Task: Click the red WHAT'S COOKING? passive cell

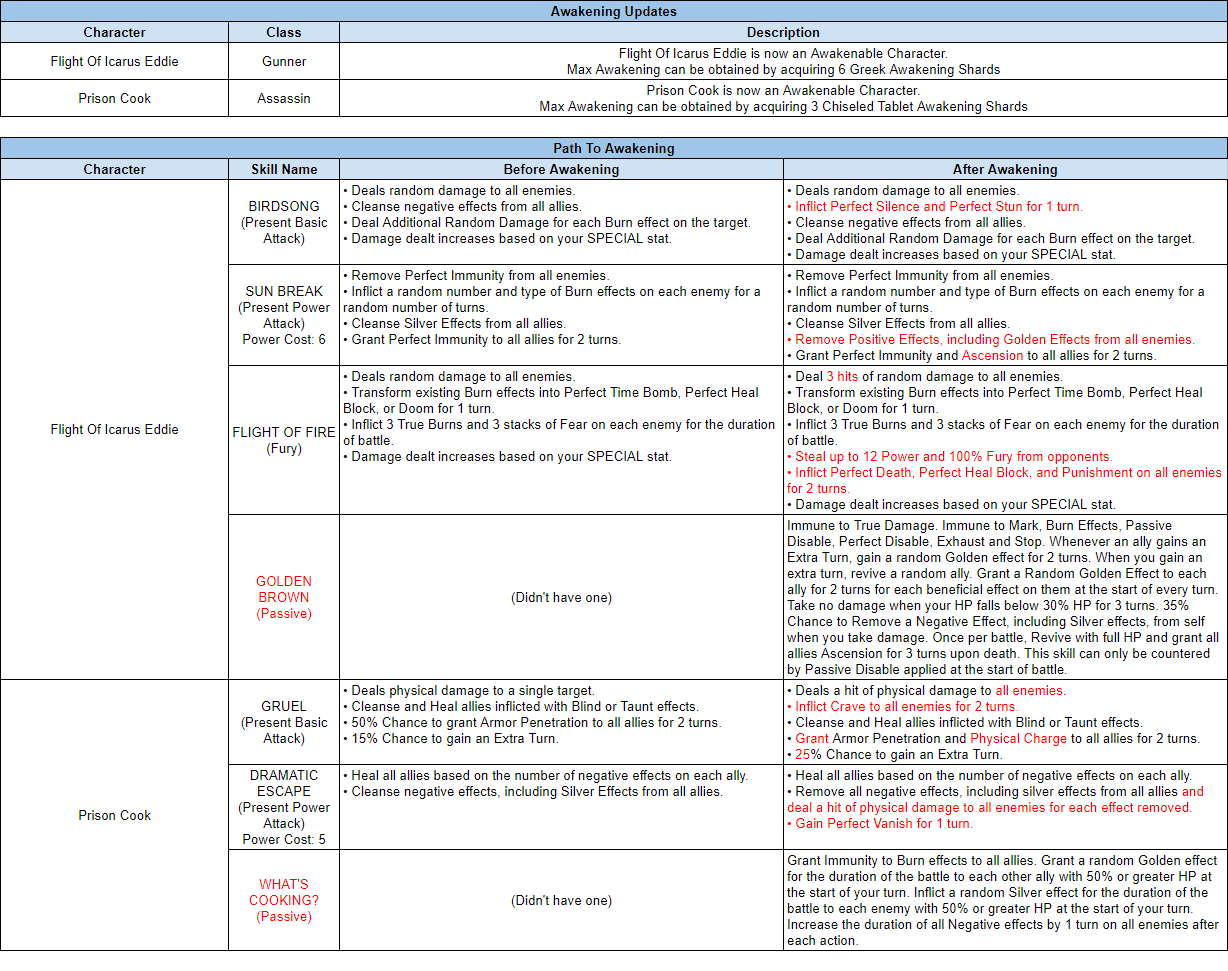Action: point(284,900)
